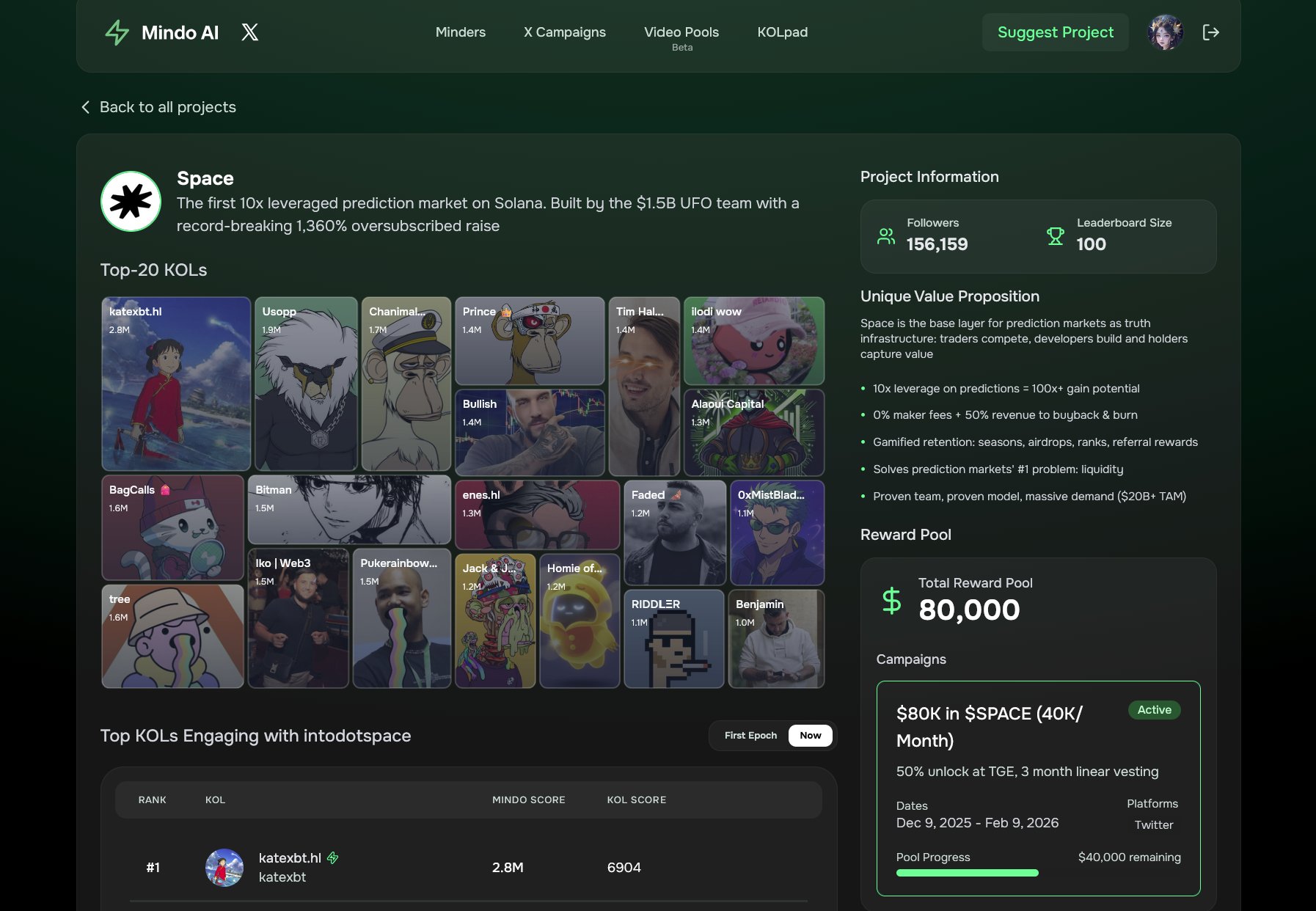This screenshot has width=1316, height=911.
Task: Open the Video Pools Beta nav item
Action: click(681, 38)
